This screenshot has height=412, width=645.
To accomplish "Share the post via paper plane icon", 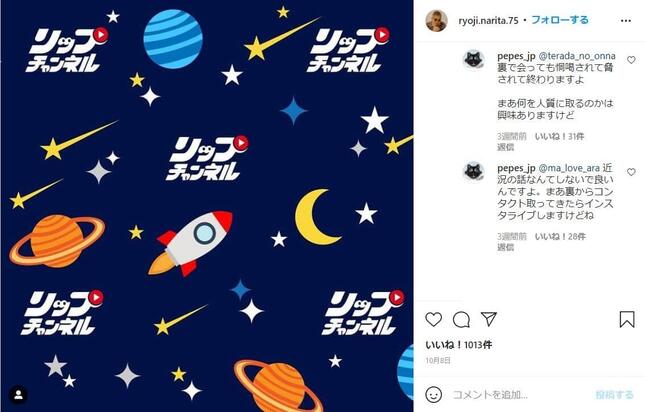I will click(x=489, y=319).
